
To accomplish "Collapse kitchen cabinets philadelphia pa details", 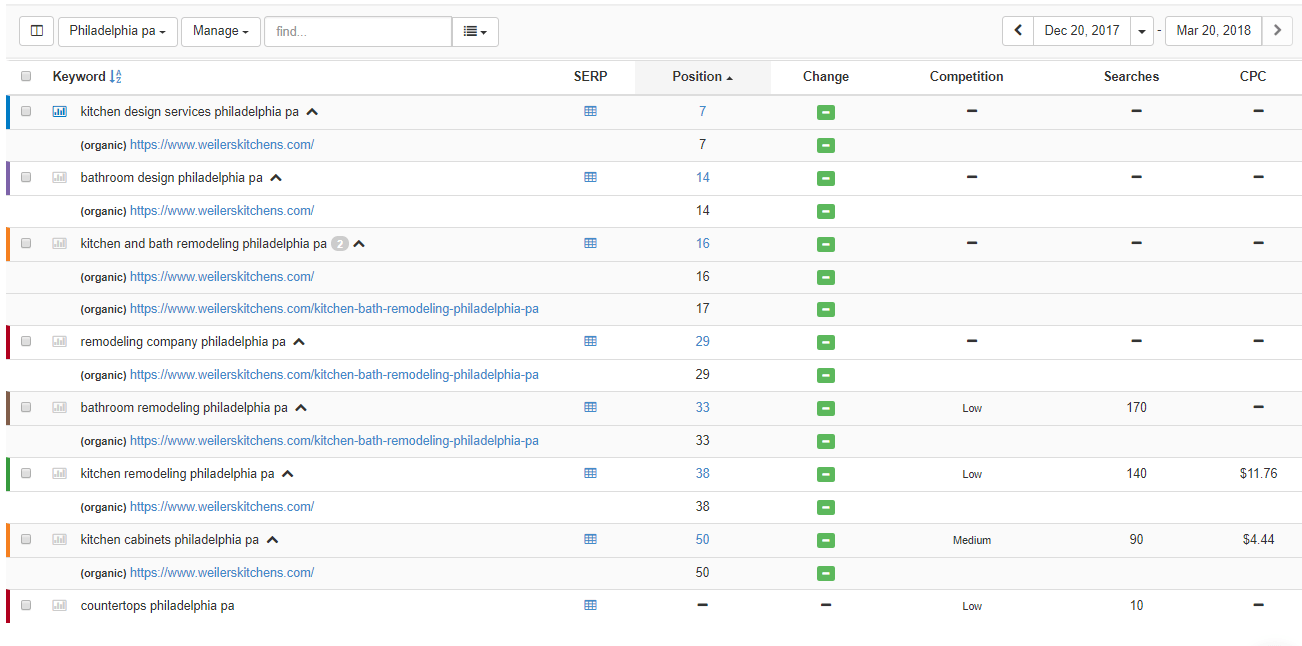I will pyautogui.click(x=272, y=540).
